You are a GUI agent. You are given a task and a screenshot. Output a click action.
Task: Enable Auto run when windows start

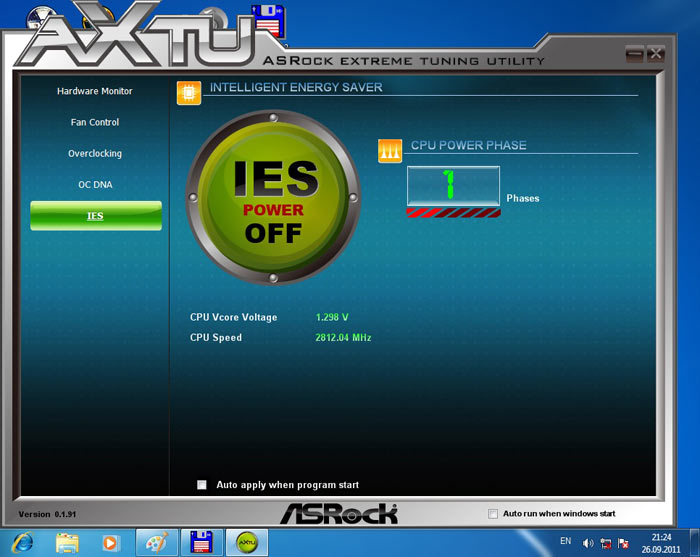493,514
